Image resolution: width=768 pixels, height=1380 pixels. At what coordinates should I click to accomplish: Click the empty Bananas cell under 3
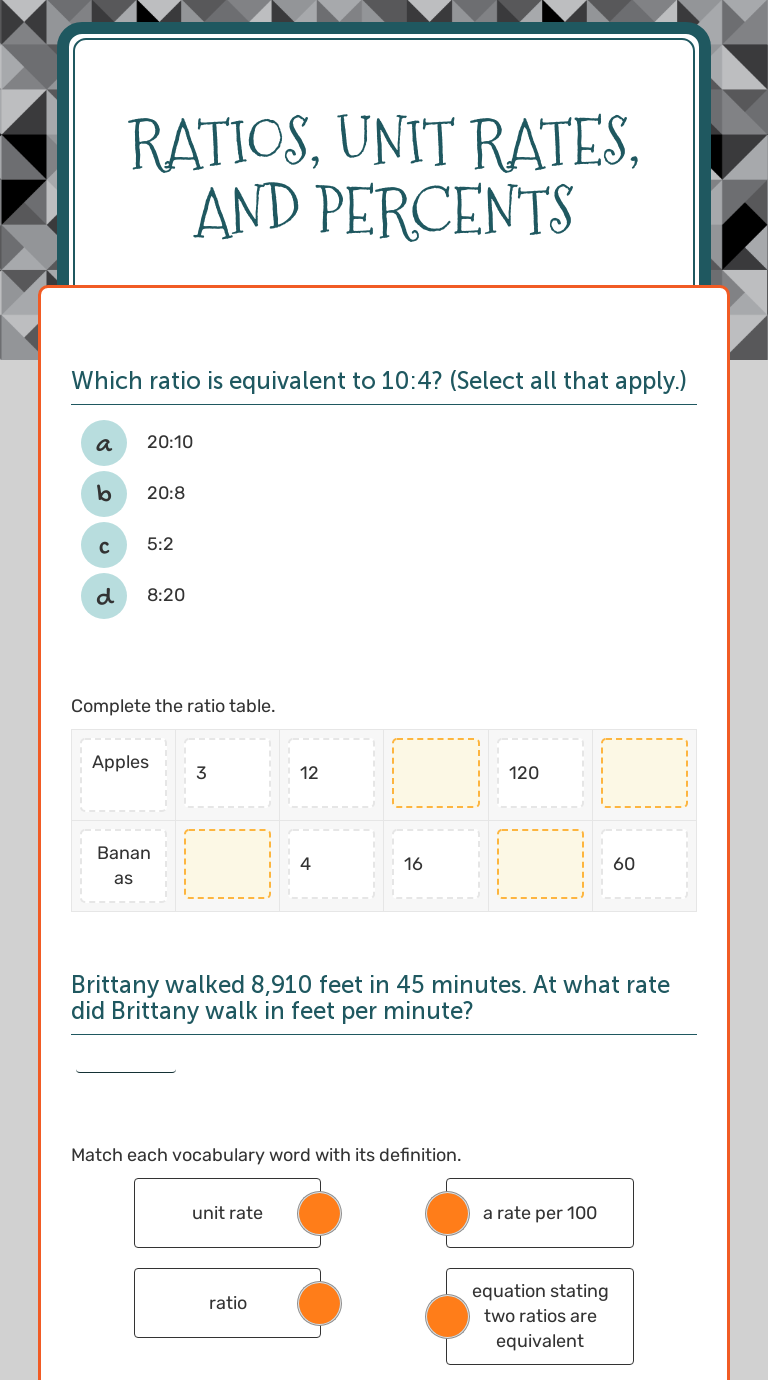pyautogui.click(x=227, y=864)
